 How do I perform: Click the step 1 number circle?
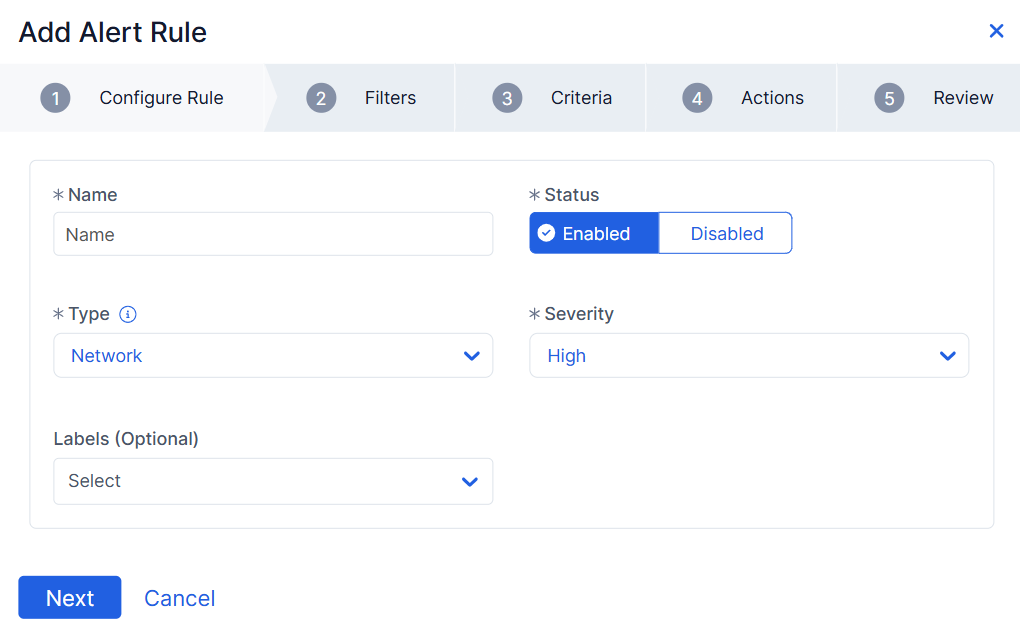[x=55, y=98]
